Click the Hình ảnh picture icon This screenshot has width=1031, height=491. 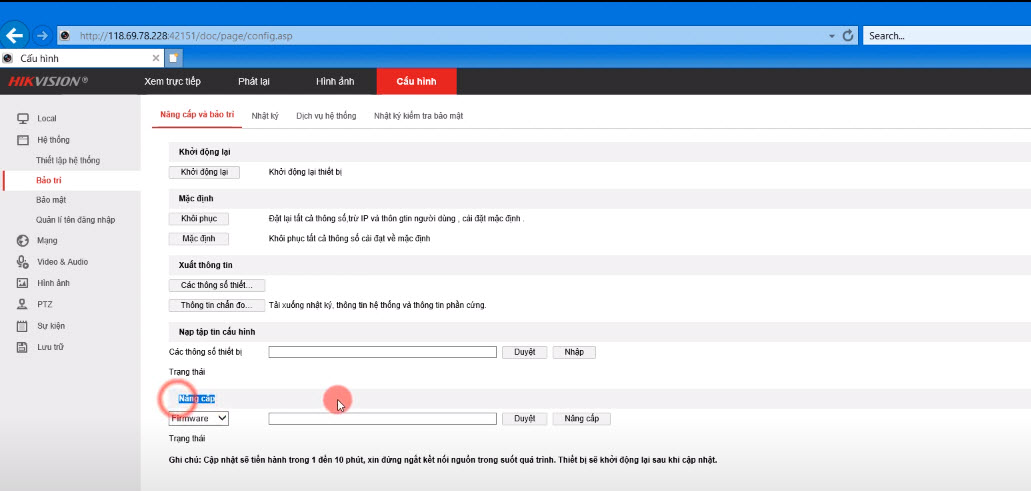pyautogui.click(x=22, y=283)
